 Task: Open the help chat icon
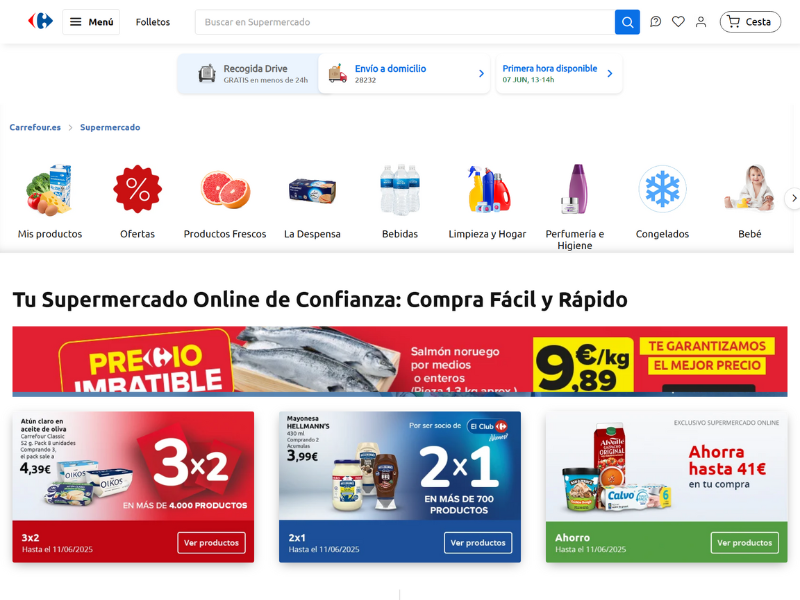(655, 22)
